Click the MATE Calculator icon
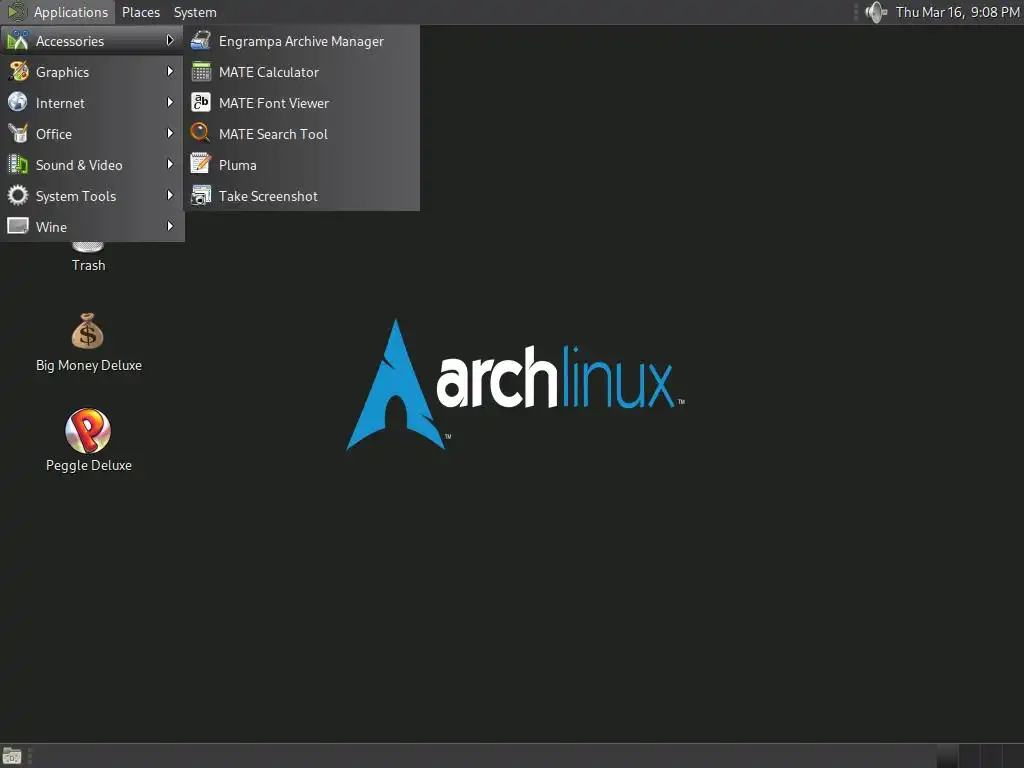The image size is (1024, 768). click(x=200, y=71)
